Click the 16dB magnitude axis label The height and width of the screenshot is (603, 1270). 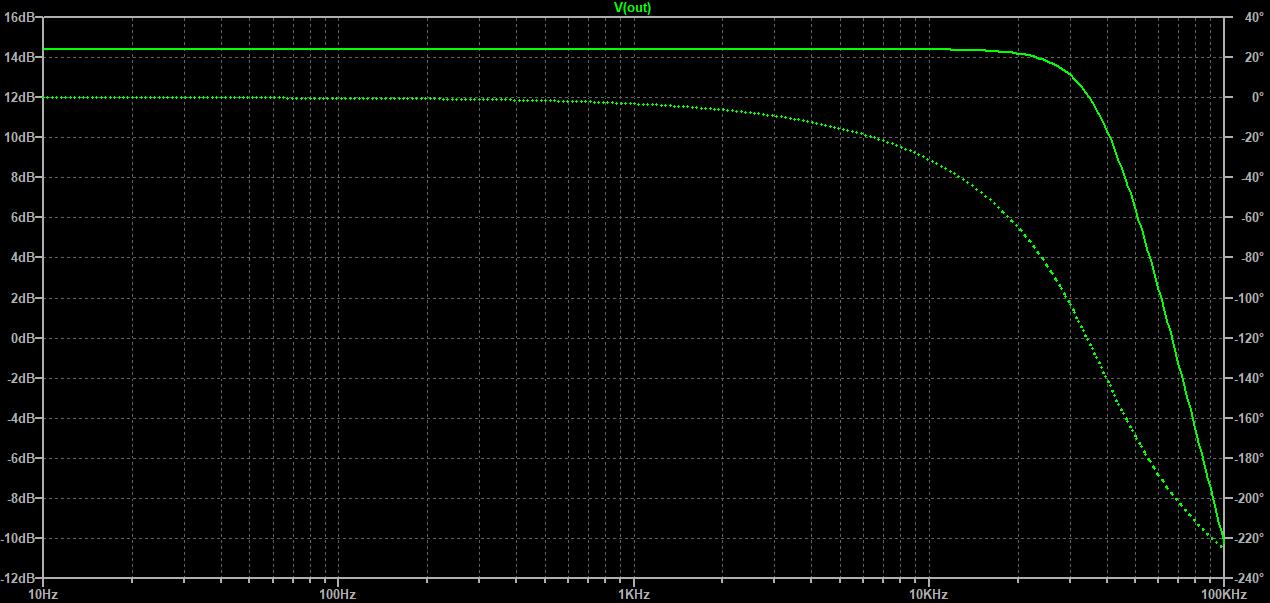tap(21, 17)
